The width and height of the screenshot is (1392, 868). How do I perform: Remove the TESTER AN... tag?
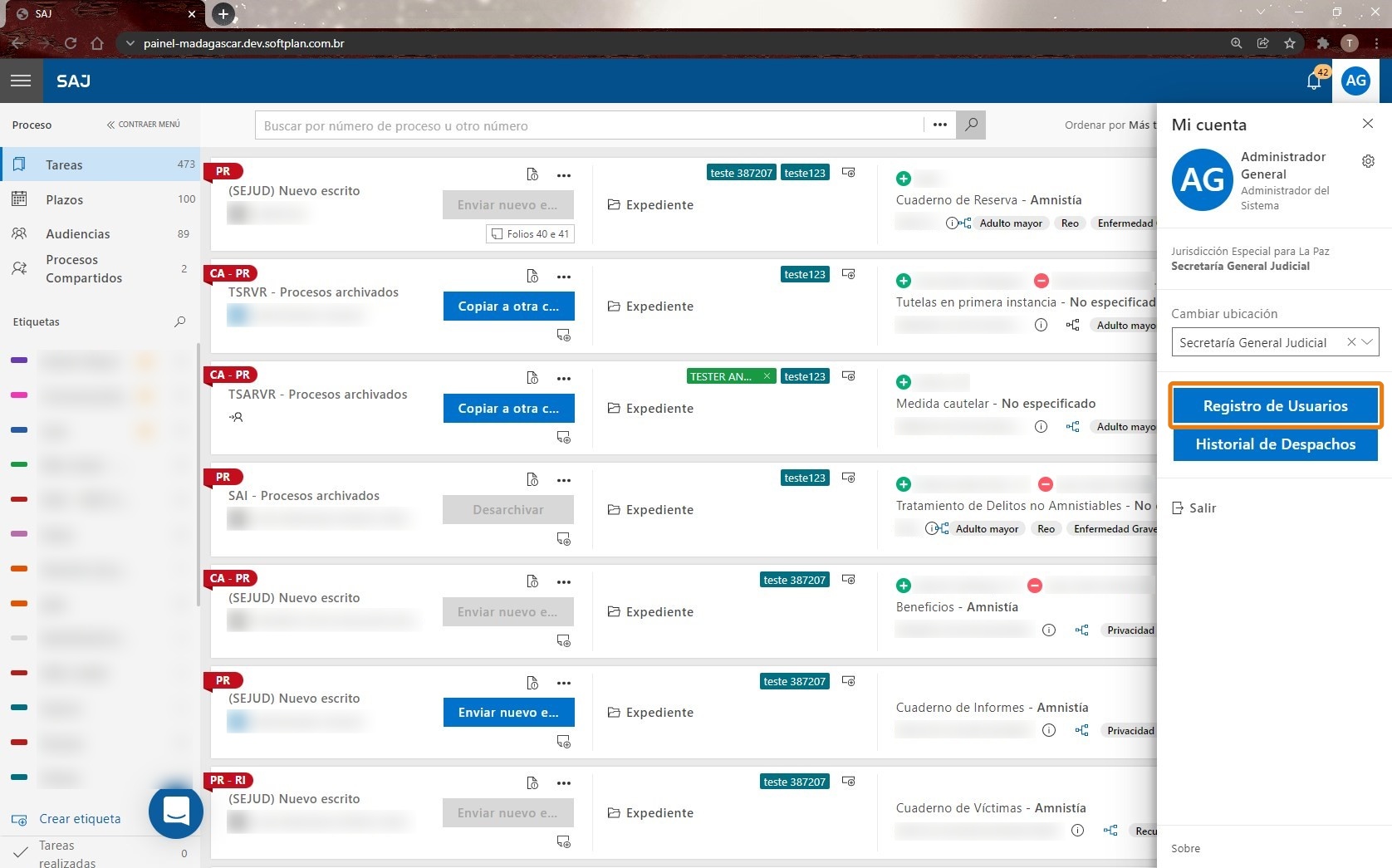pyautogui.click(x=767, y=376)
